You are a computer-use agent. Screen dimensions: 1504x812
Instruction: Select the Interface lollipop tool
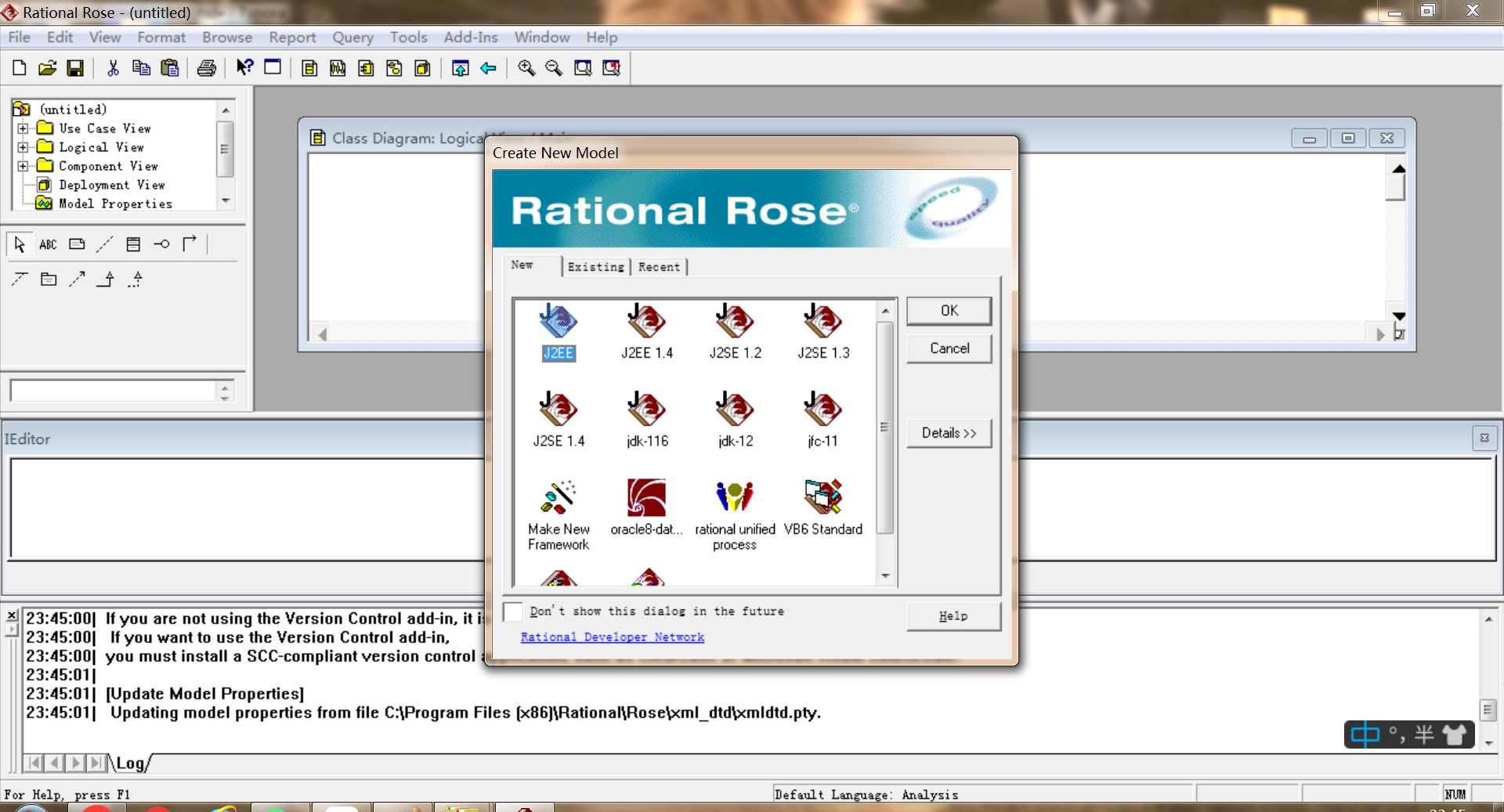tap(161, 244)
